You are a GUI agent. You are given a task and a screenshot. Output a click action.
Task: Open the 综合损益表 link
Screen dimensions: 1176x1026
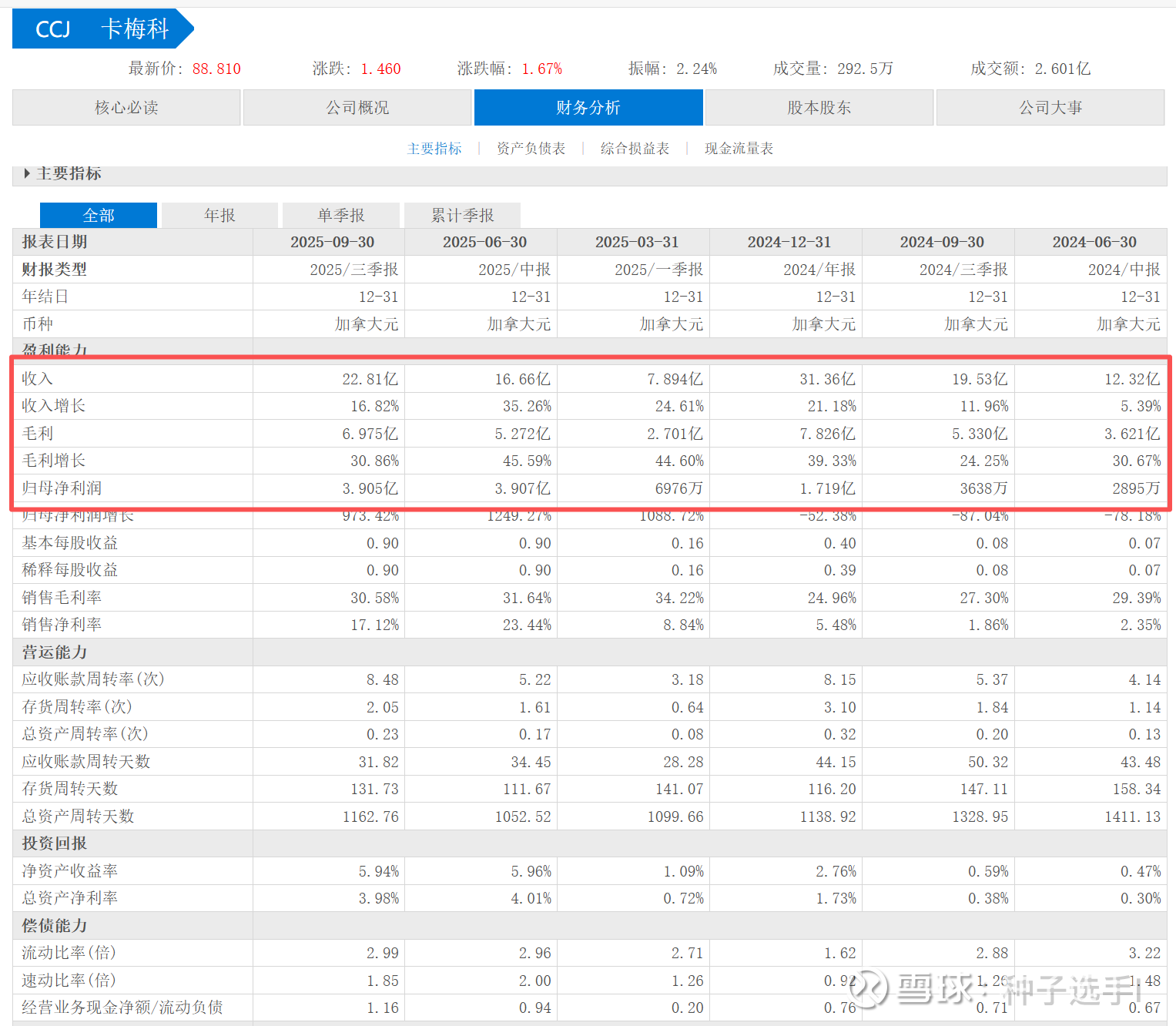coord(635,149)
